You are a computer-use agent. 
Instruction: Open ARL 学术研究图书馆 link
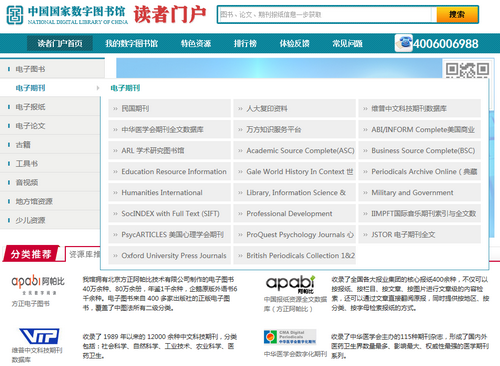click(x=169, y=150)
